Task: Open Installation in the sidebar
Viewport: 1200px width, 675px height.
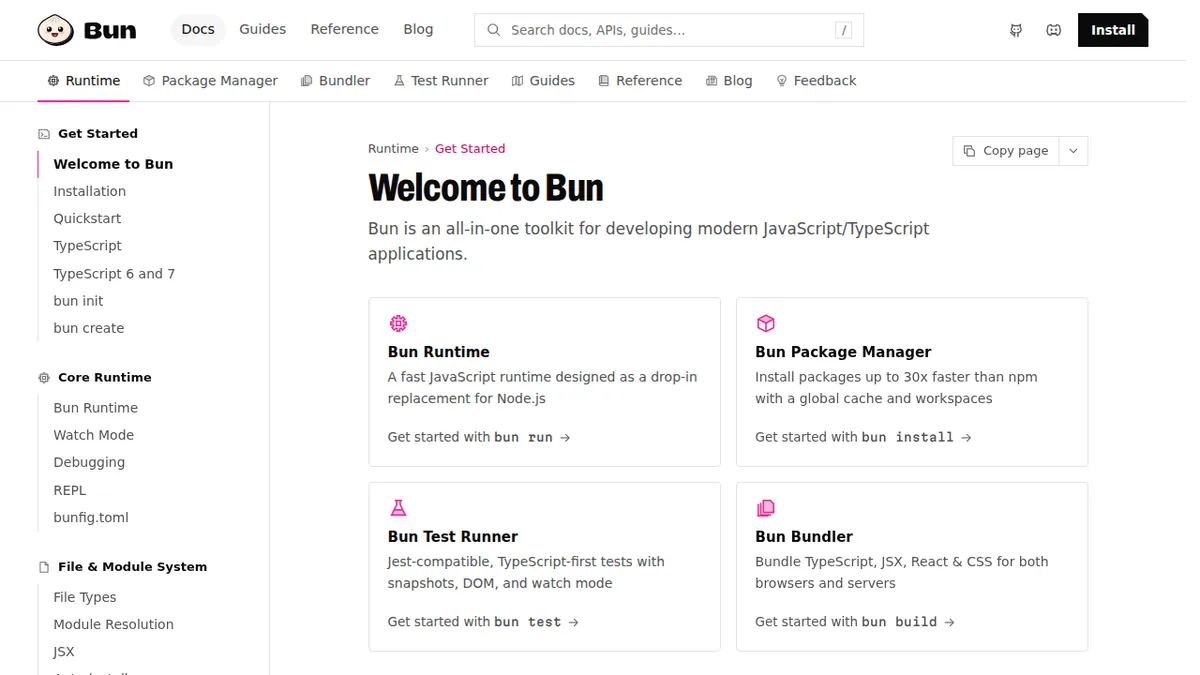Action: 90,191
